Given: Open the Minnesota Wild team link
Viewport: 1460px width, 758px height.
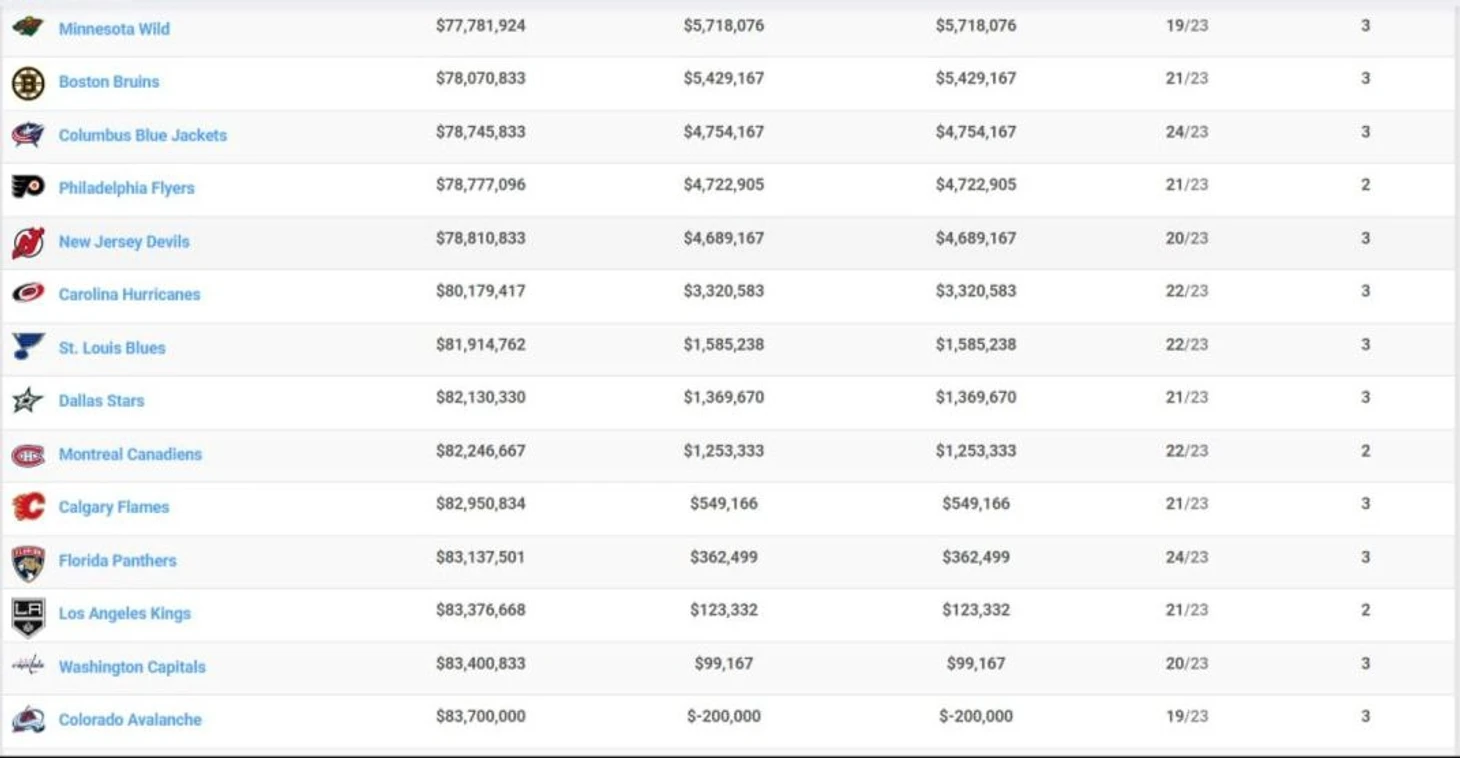Looking at the screenshot, I should pyautogui.click(x=114, y=29).
